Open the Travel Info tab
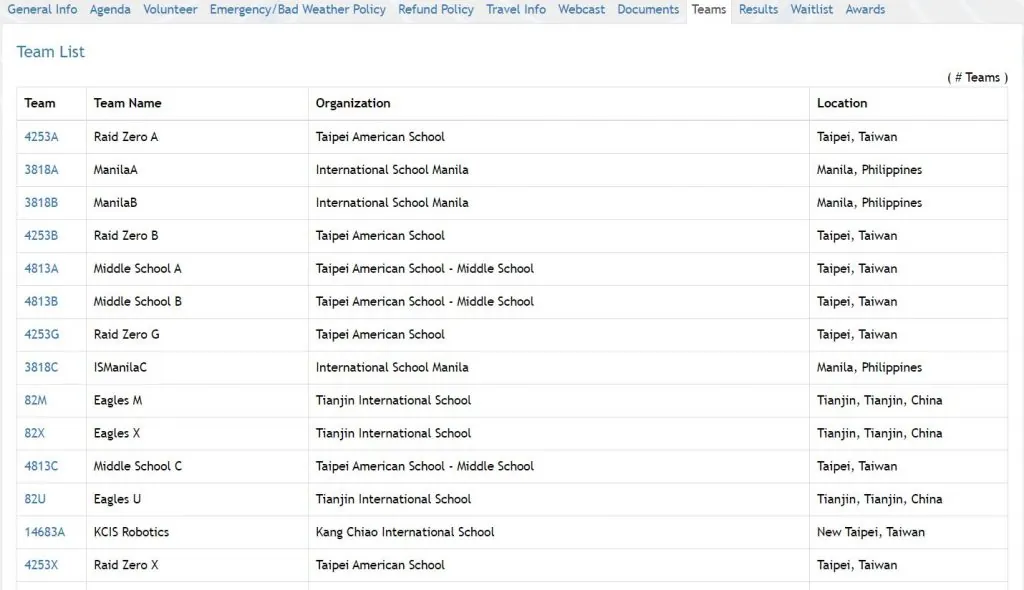 point(515,10)
